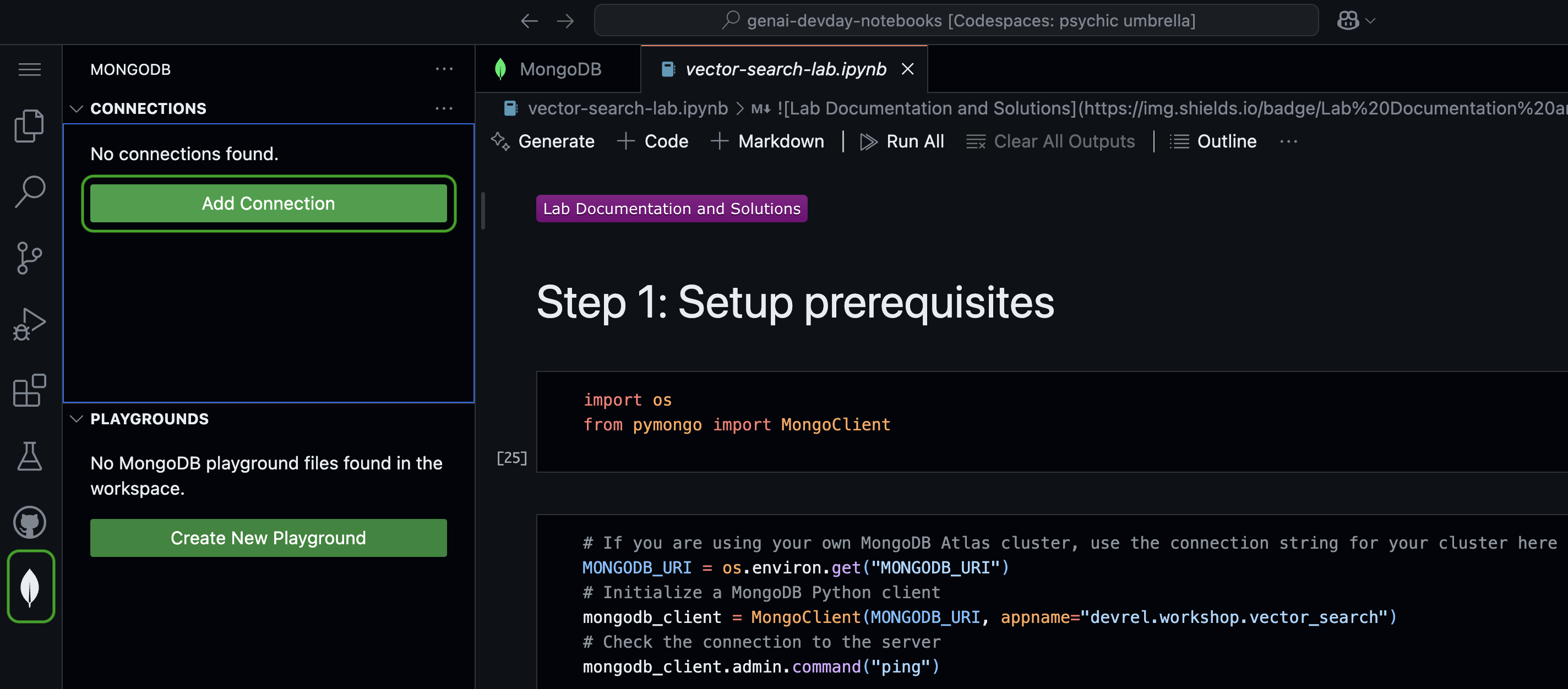Click the mongodb_client = MongoClient line
Viewport: 1568px width, 689px height.
(989, 617)
